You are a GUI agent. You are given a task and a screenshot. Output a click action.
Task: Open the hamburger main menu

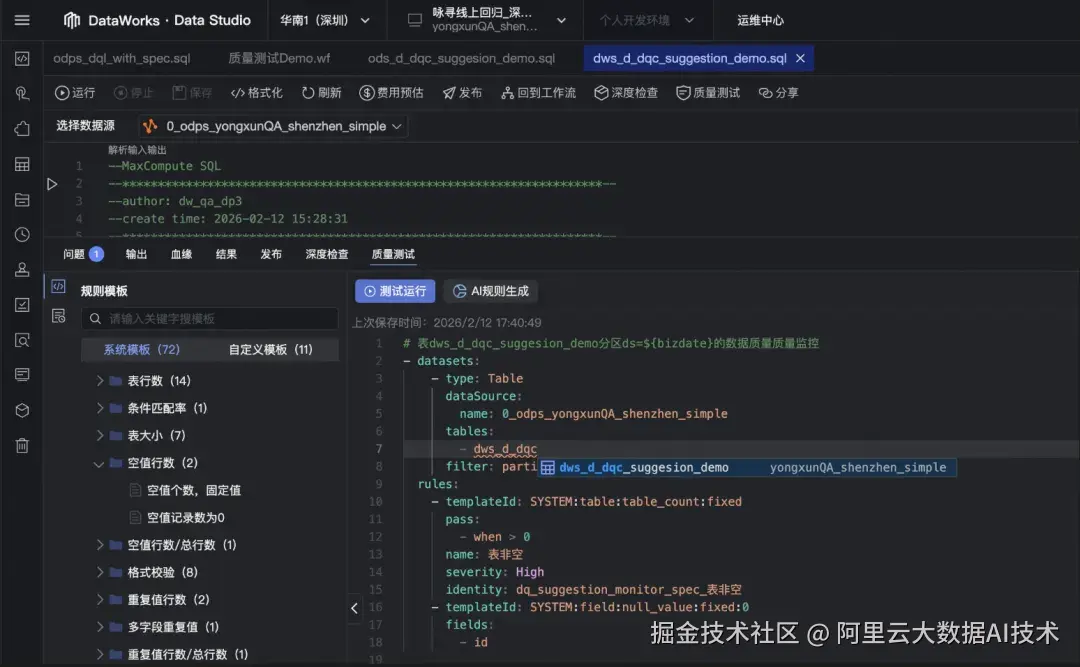coord(22,20)
